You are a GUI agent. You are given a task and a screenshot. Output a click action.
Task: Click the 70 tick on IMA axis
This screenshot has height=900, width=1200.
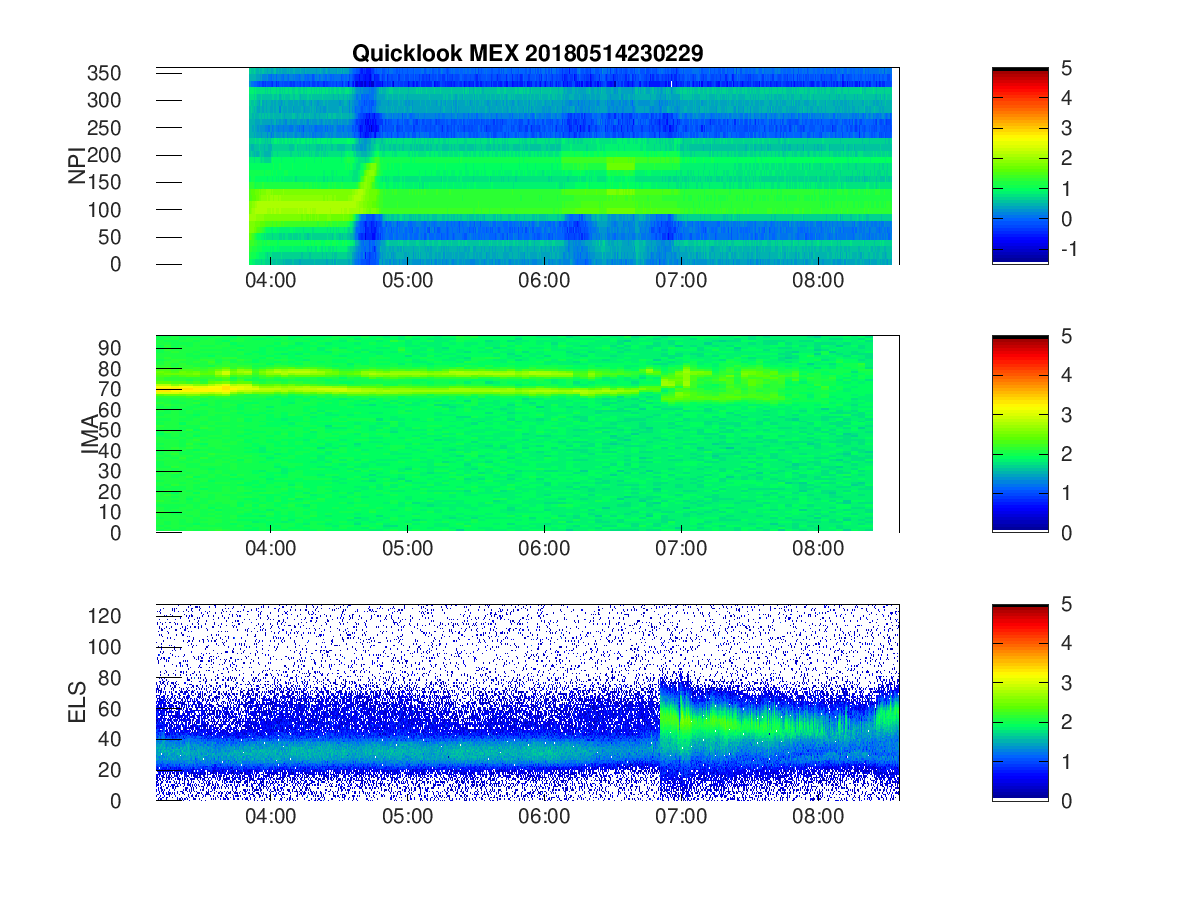click(x=110, y=389)
